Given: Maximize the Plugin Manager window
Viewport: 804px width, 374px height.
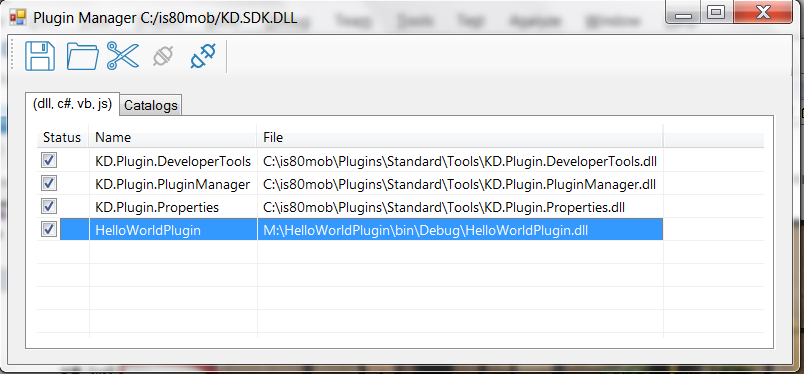Looking at the screenshot, I should [x=716, y=12].
